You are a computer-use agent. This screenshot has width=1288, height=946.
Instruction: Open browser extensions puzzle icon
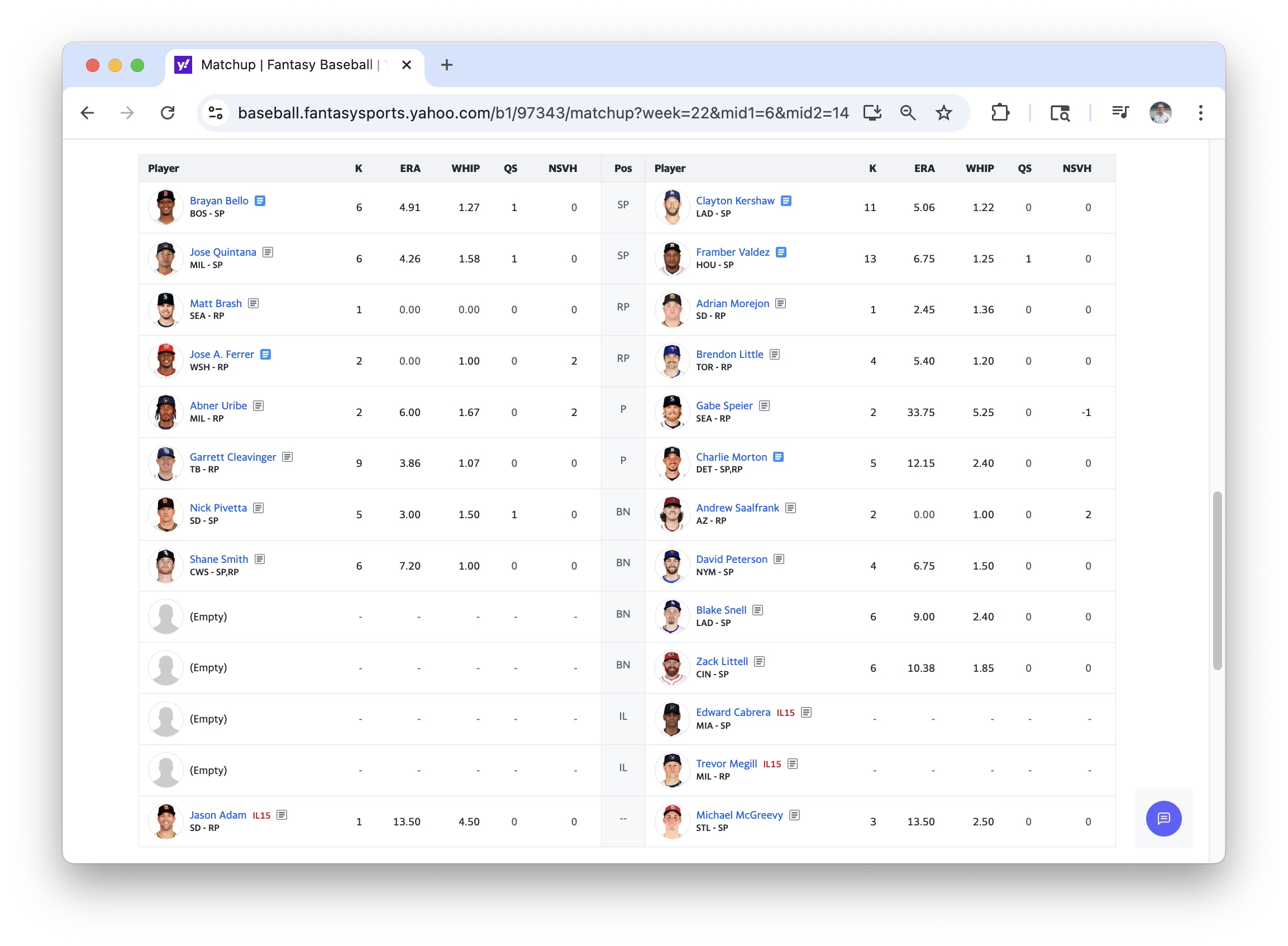(999, 113)
